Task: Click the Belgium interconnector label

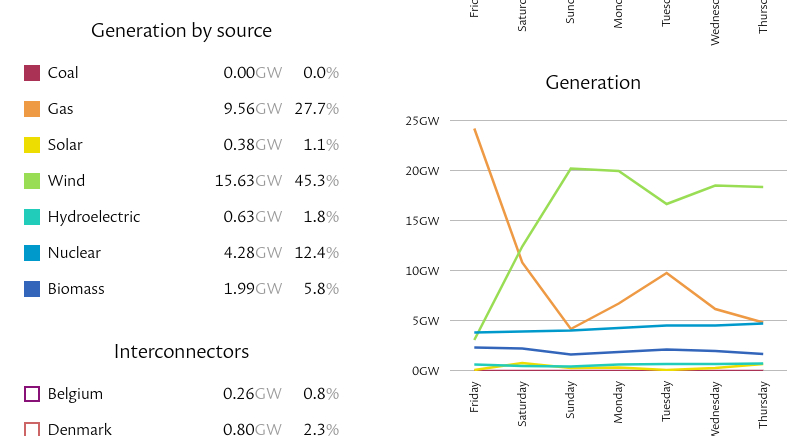Action: tap(75, 394)
